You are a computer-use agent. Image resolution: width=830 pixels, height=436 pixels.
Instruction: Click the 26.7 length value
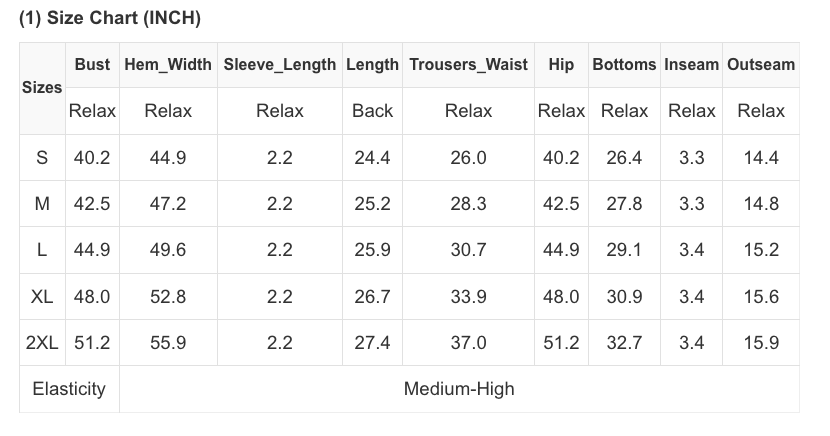[372, 297]
